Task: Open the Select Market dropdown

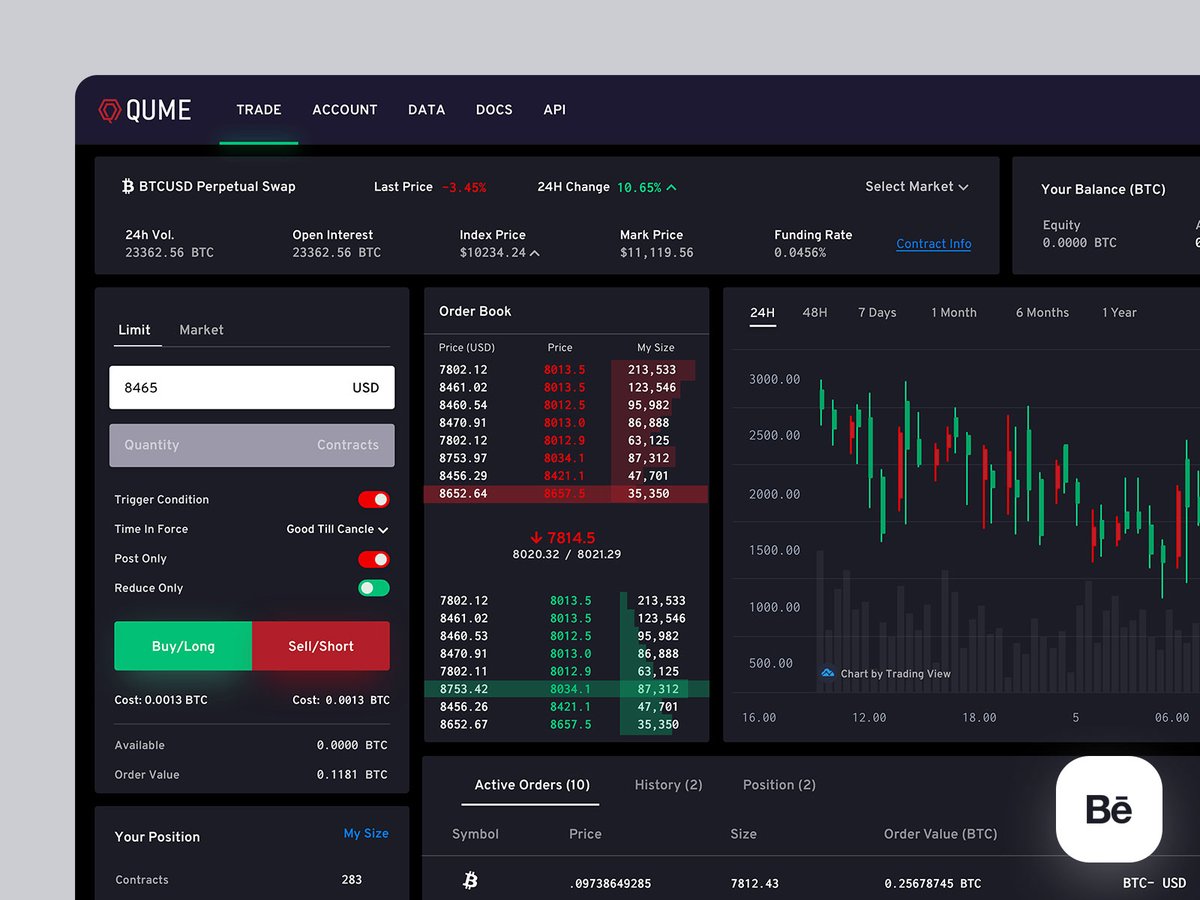Action: (x=917, y=186)
